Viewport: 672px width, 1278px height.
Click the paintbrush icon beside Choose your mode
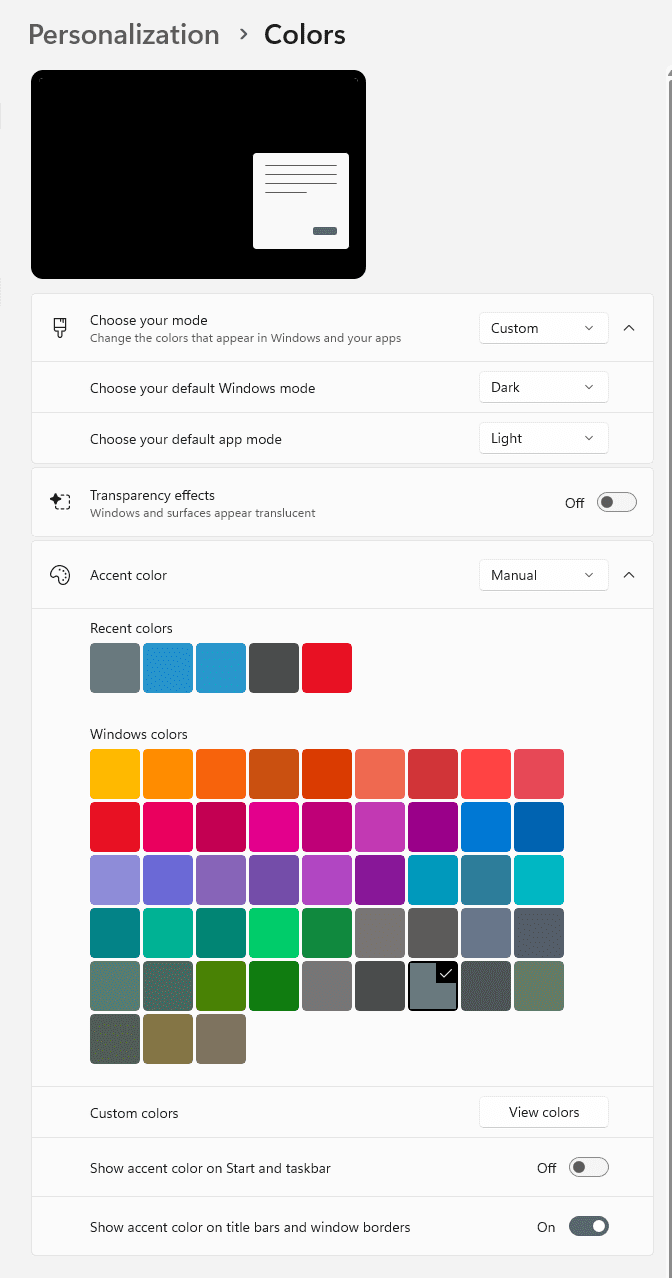coord(60,328)
